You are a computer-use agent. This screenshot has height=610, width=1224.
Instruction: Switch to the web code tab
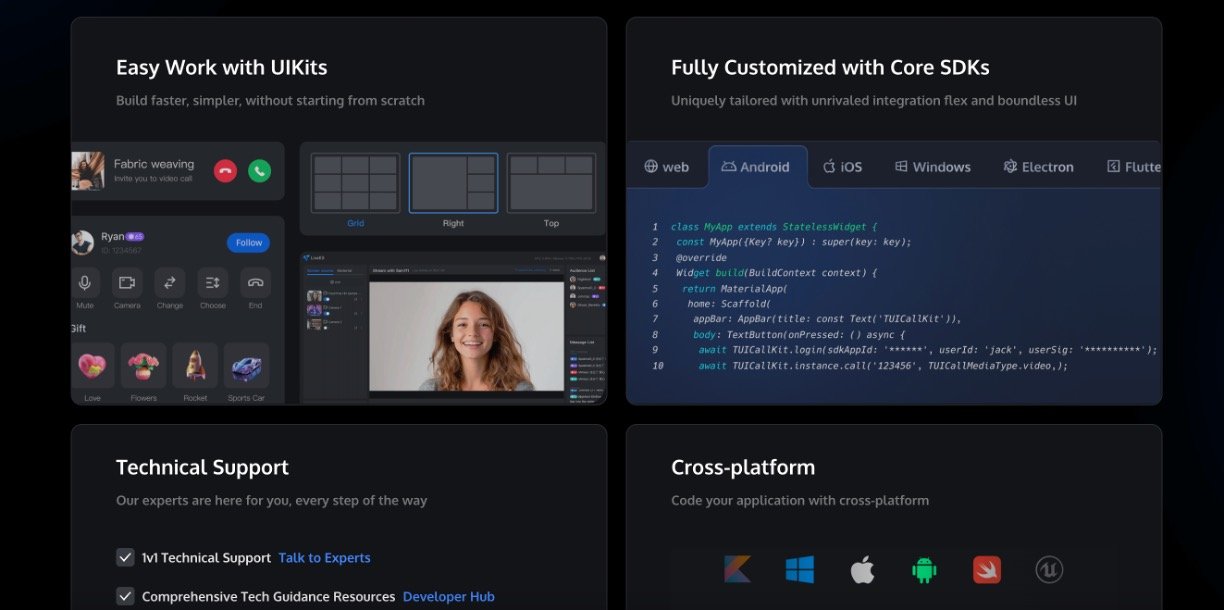click(x=666, y=167)
